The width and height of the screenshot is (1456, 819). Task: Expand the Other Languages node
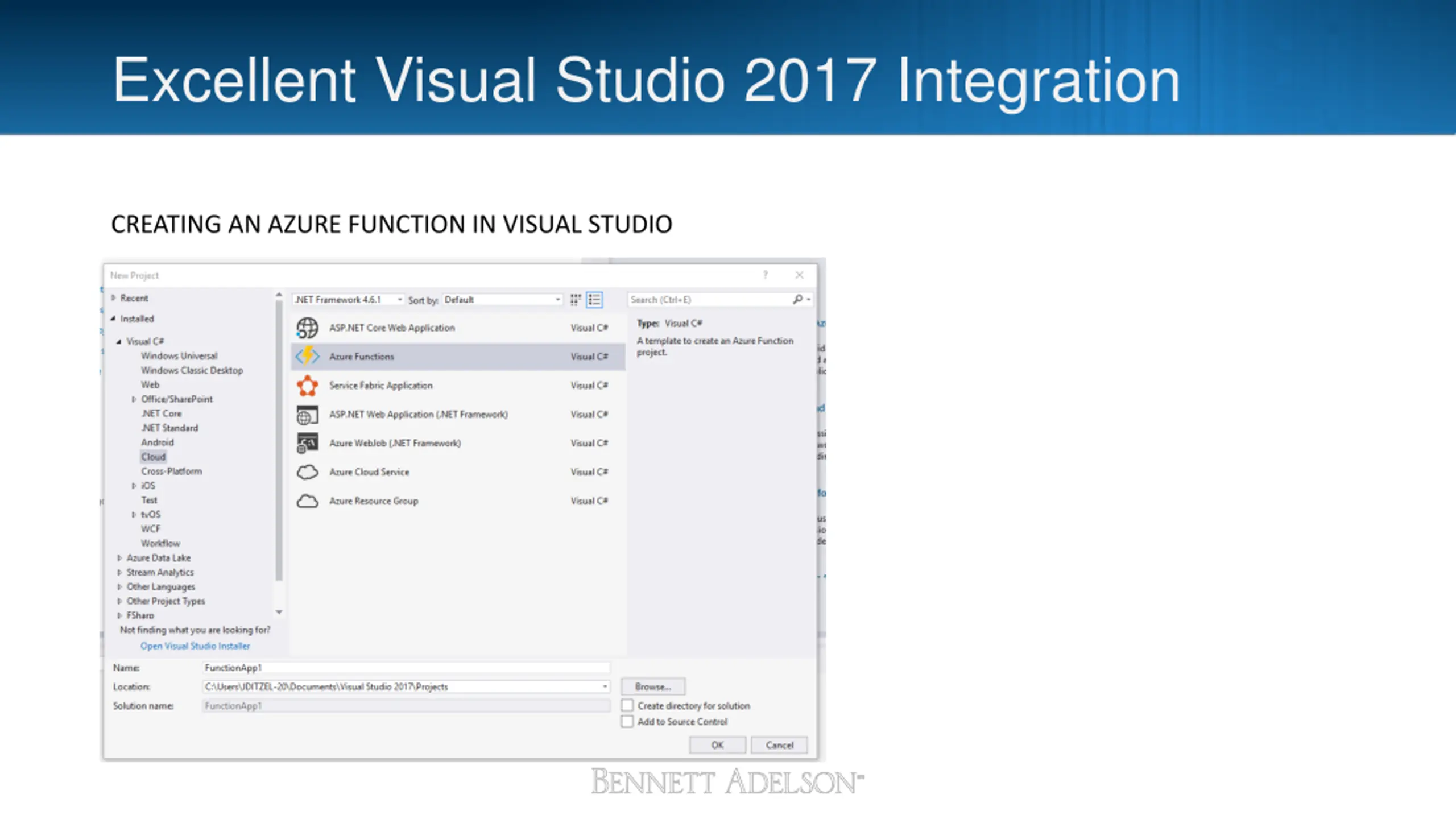[119, 586]
